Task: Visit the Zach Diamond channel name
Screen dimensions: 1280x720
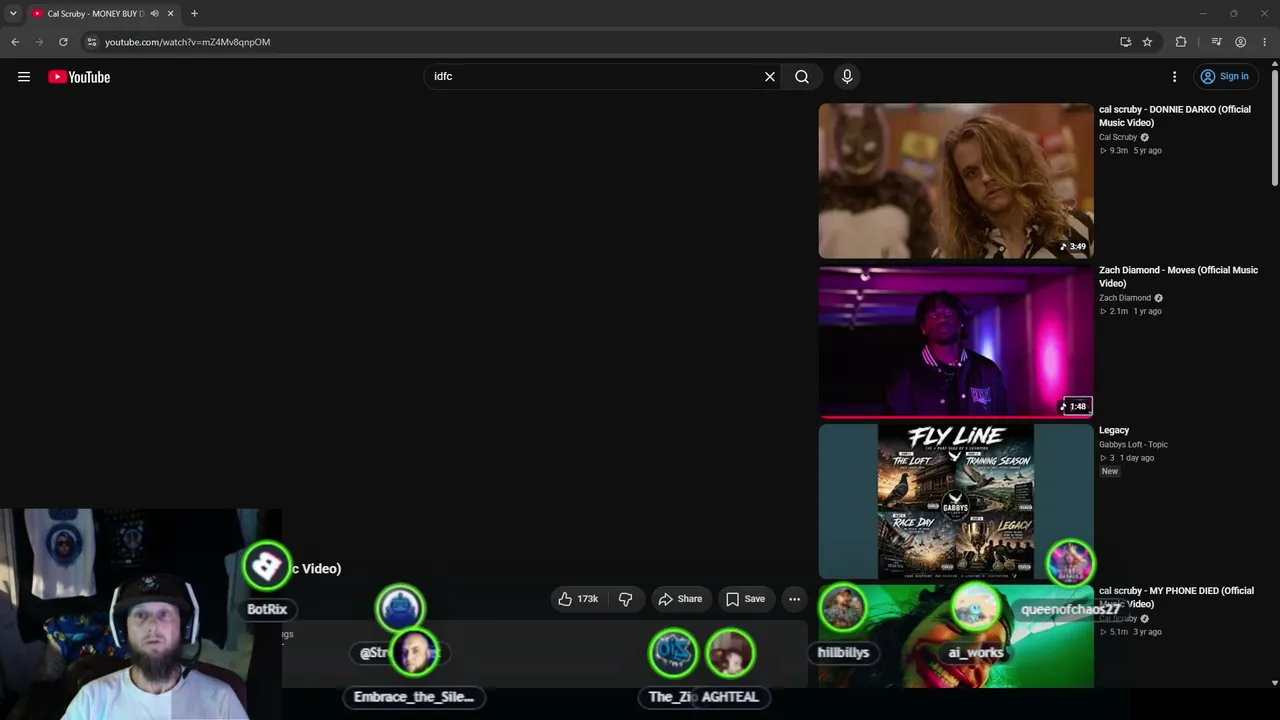Action: pyautogui.click(x=1125, y=298)
